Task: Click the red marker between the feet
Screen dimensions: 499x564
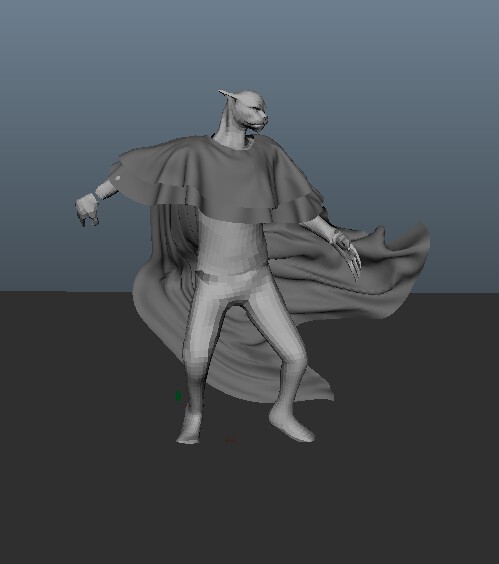Action: coord(231,441)
